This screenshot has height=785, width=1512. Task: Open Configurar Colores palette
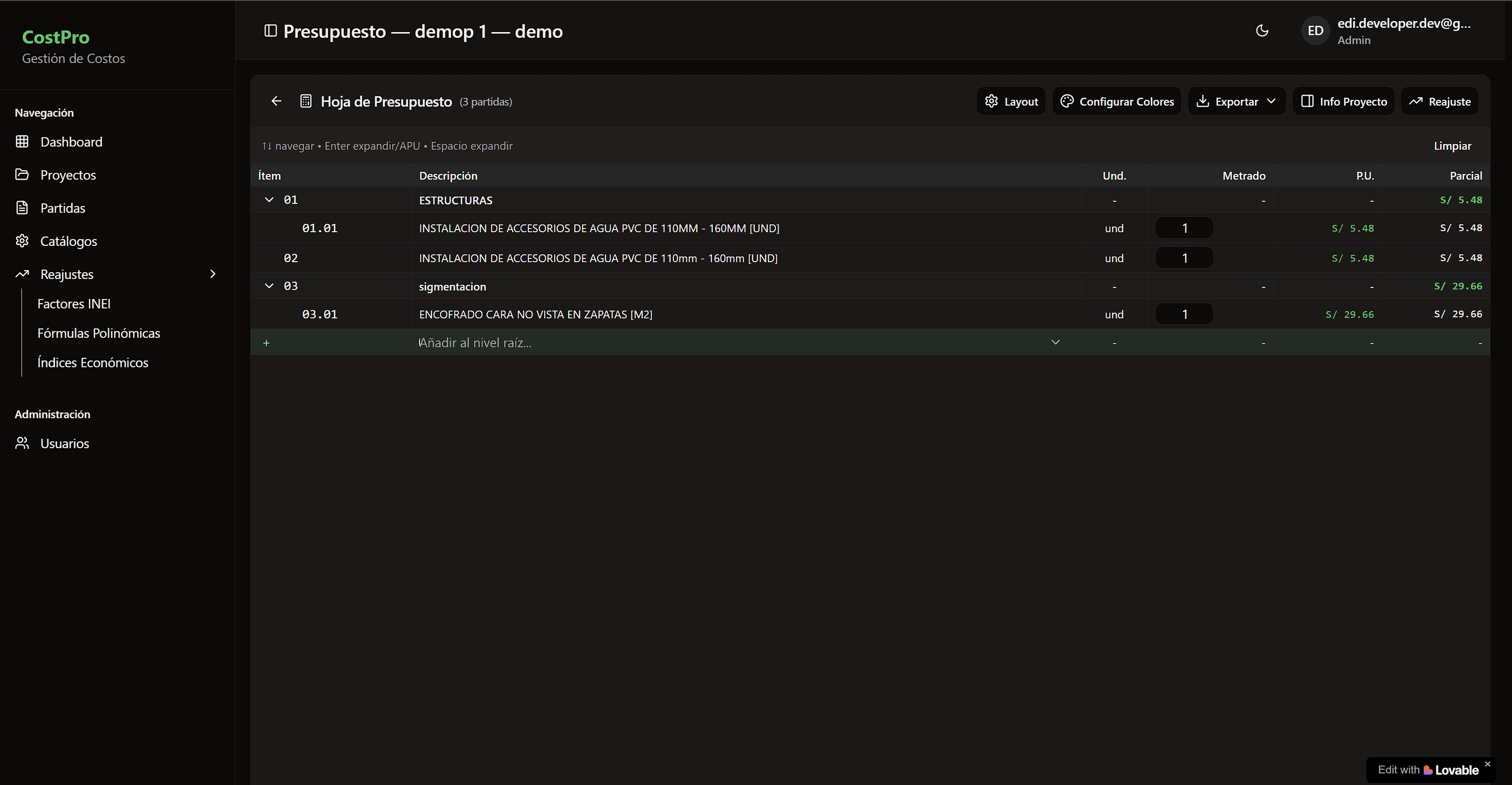click(1117, 101)
